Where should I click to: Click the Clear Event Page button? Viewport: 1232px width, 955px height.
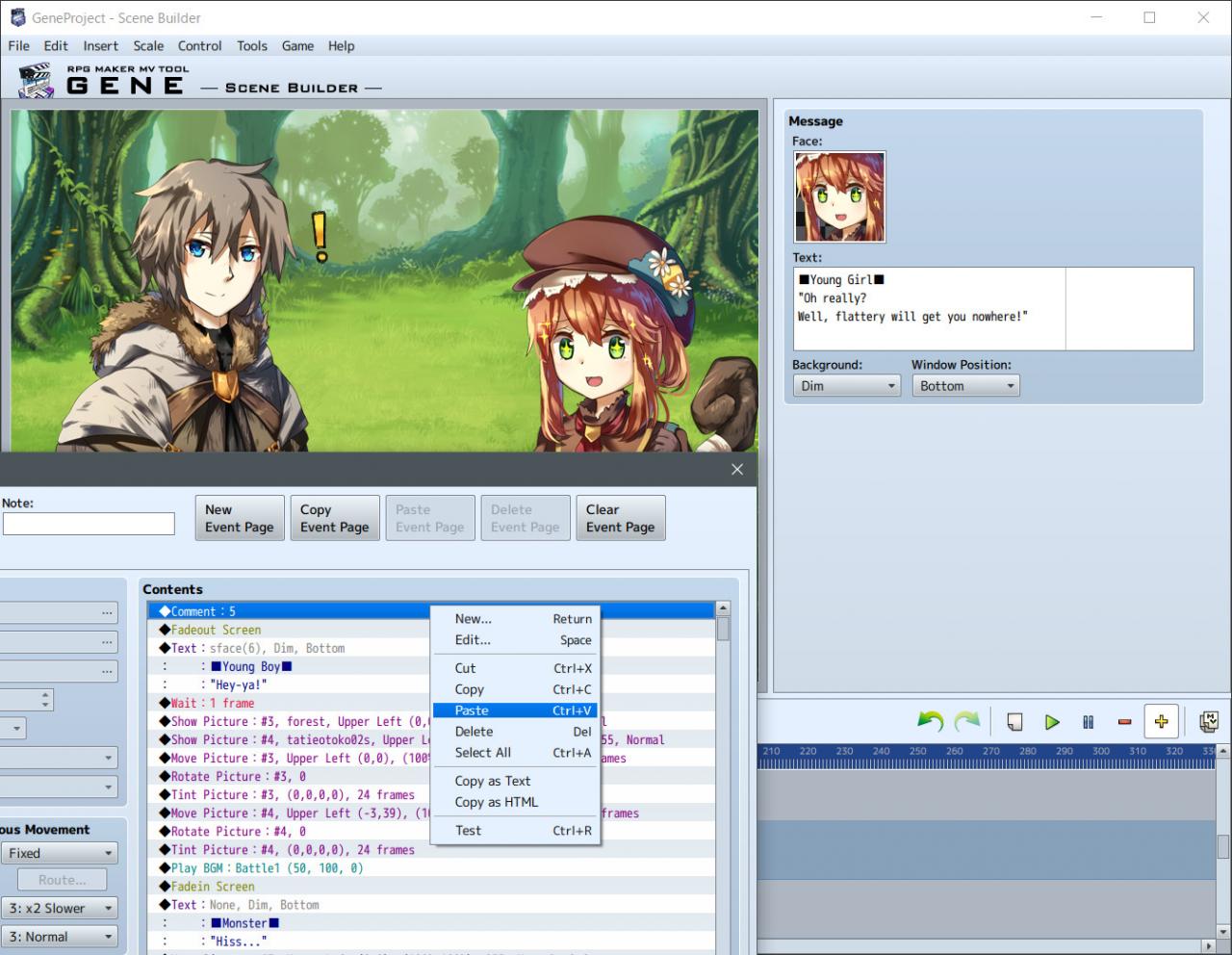pos(620,518)
